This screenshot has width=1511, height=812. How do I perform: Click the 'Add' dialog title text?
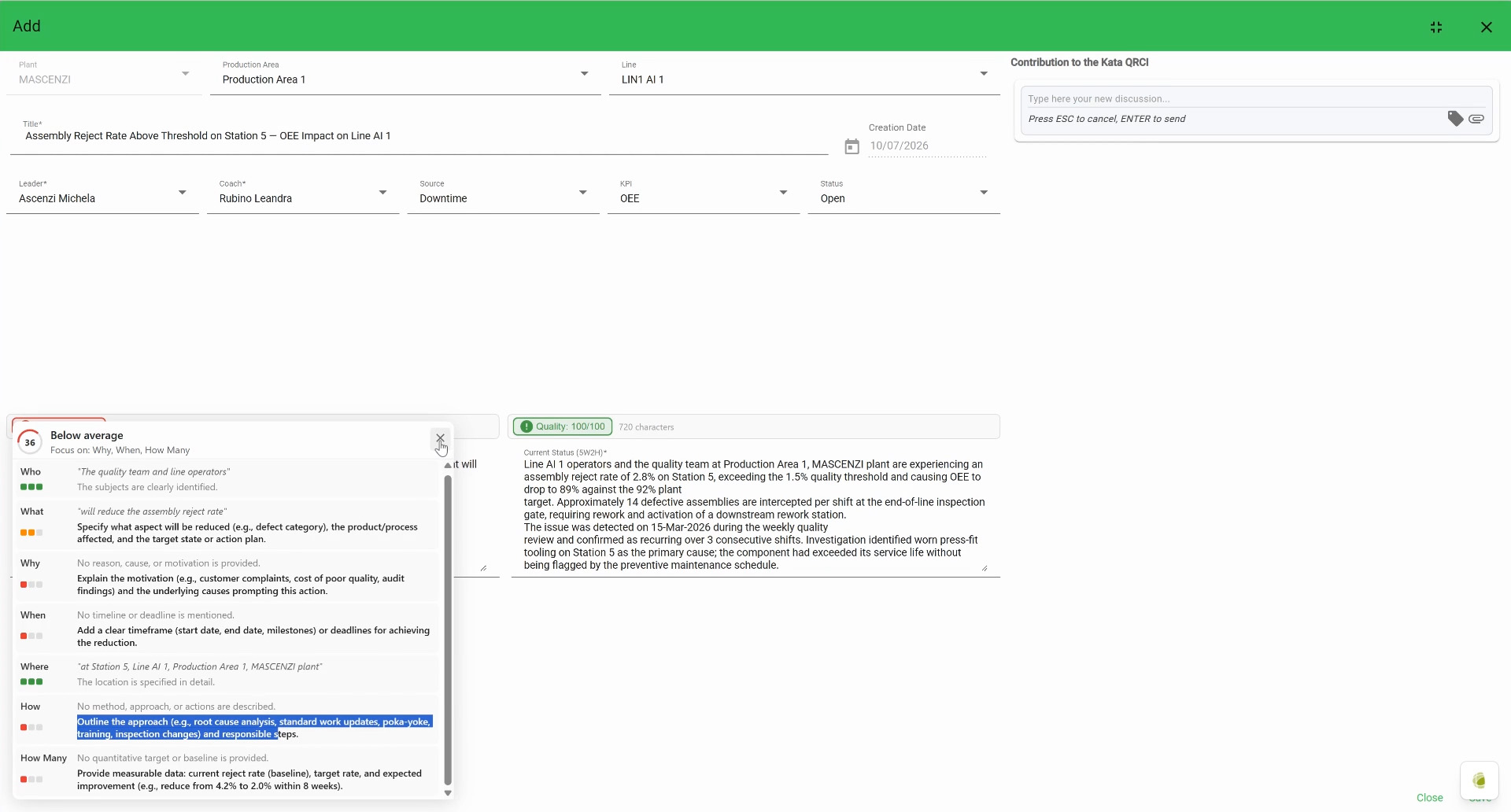pyautogui.click(x=27, y=26)
